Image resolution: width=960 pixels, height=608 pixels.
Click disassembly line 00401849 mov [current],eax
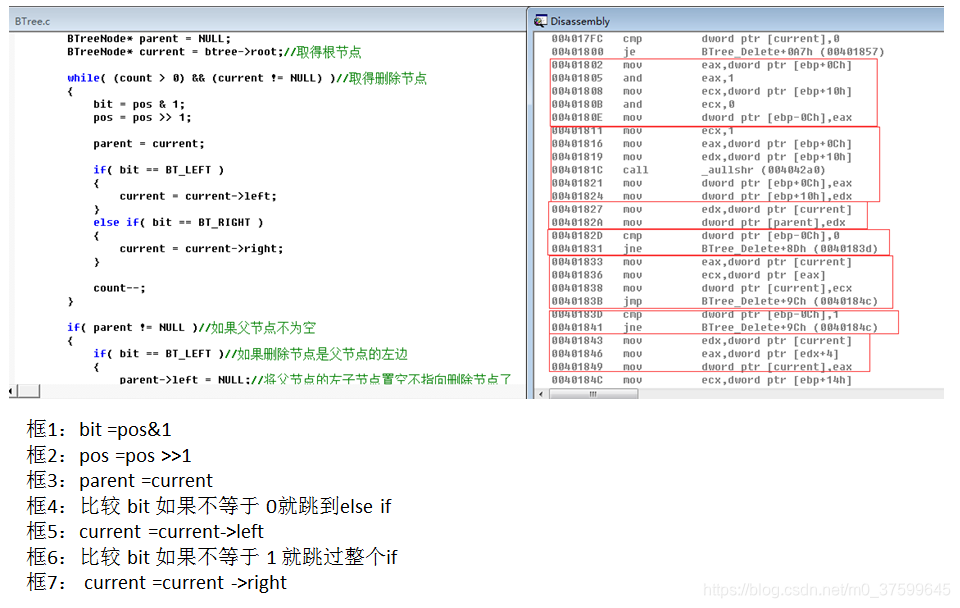(702, 367)
